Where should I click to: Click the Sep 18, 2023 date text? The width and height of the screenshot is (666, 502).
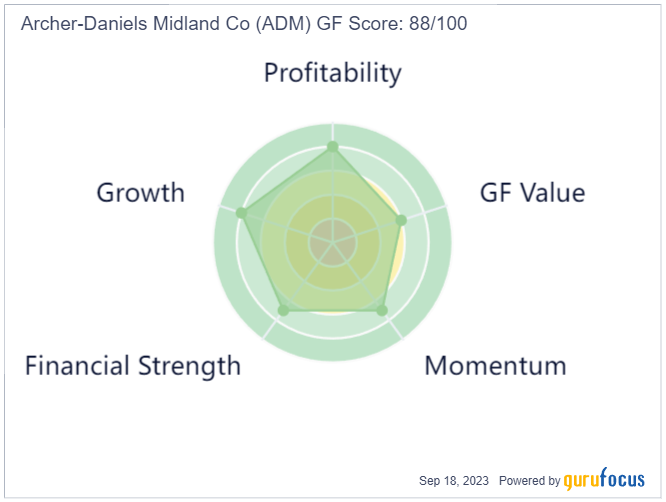454,481
